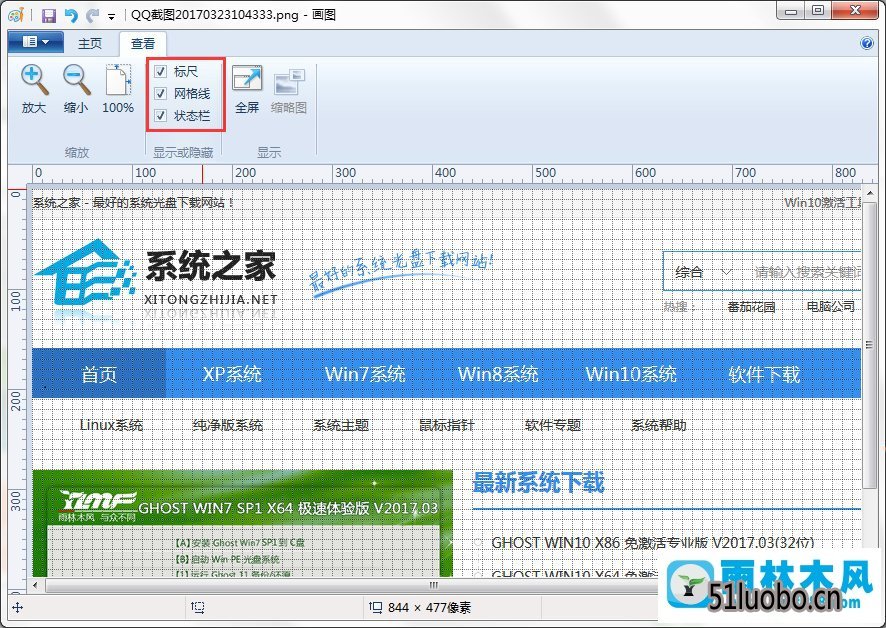
Task: Click the horizontal scrollbar left arrow
Action: tap(36, 584)
